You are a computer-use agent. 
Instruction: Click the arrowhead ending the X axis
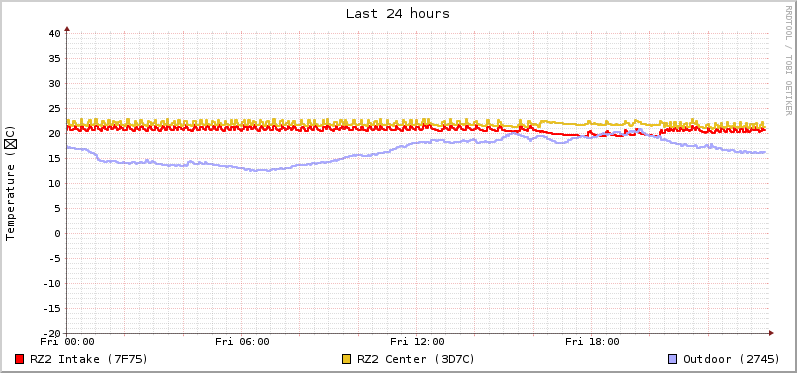point(771,333)
